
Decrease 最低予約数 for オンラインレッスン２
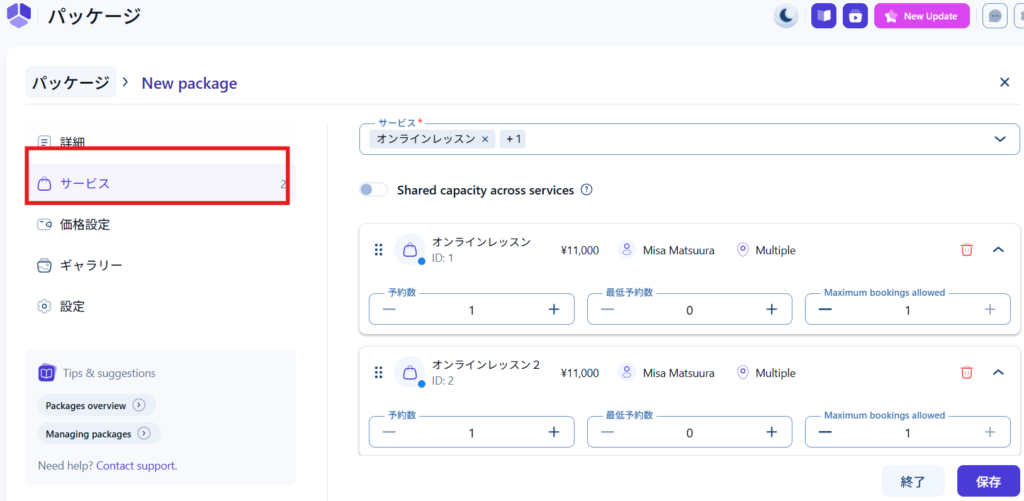click(x=607, y=432)
